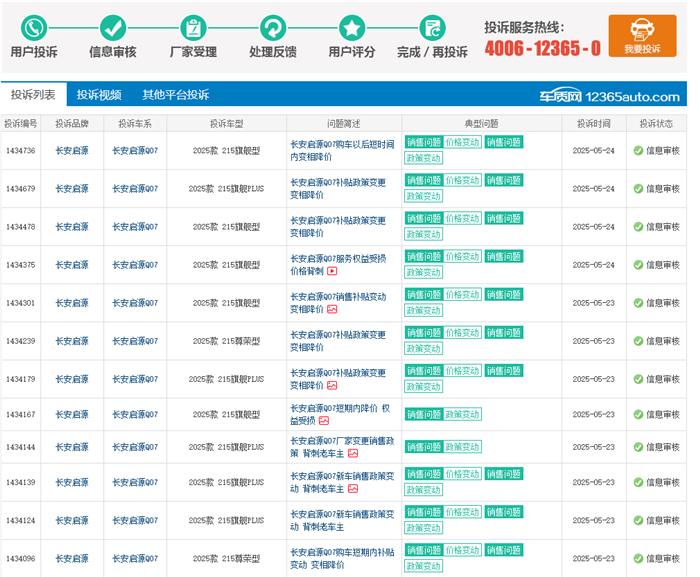Viewport: 700px width, 577px height.
Task: Click 信息审核 status text in row 1434096
Action: (663, 558)
